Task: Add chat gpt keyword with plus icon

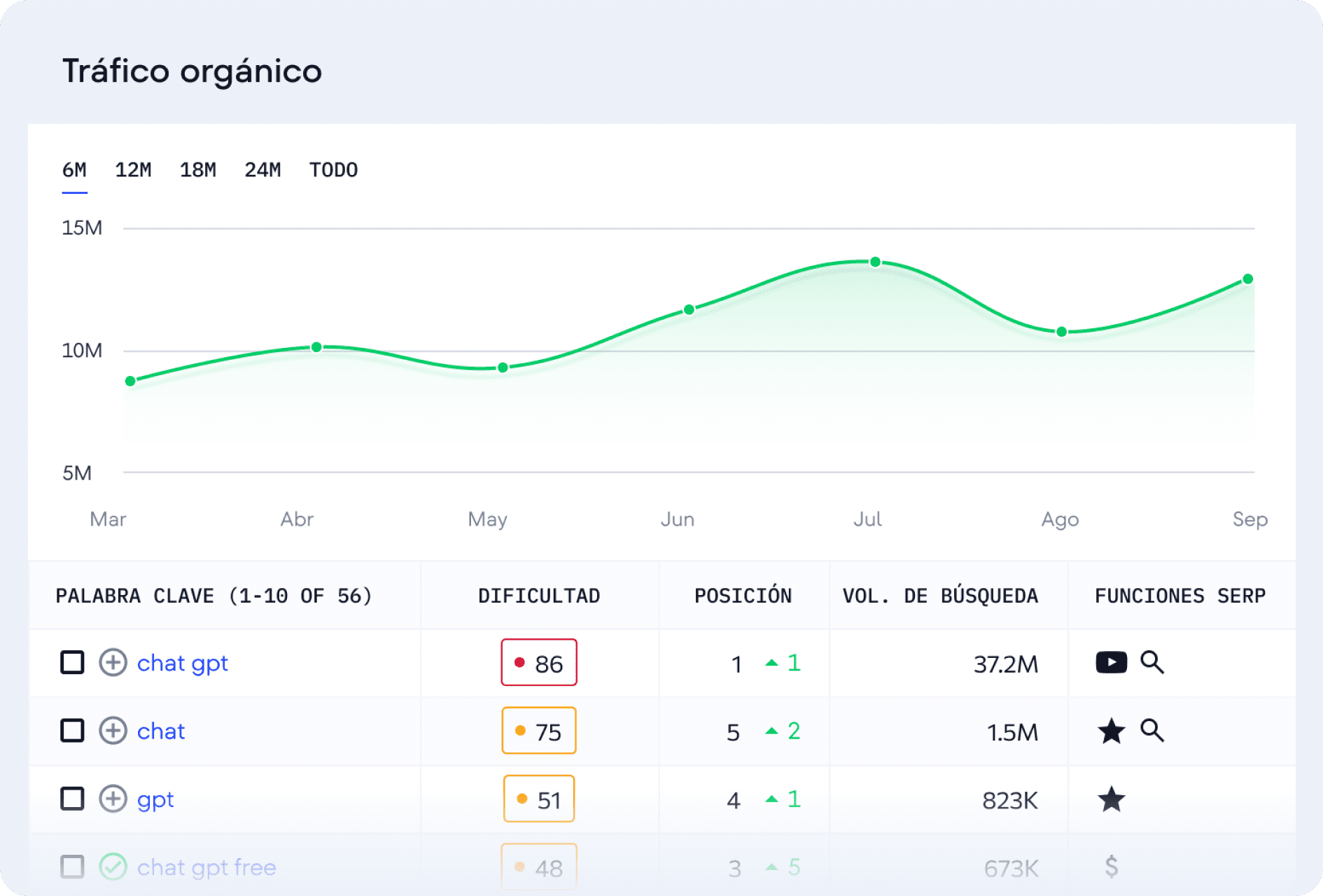Action: (x=113, y=662)
